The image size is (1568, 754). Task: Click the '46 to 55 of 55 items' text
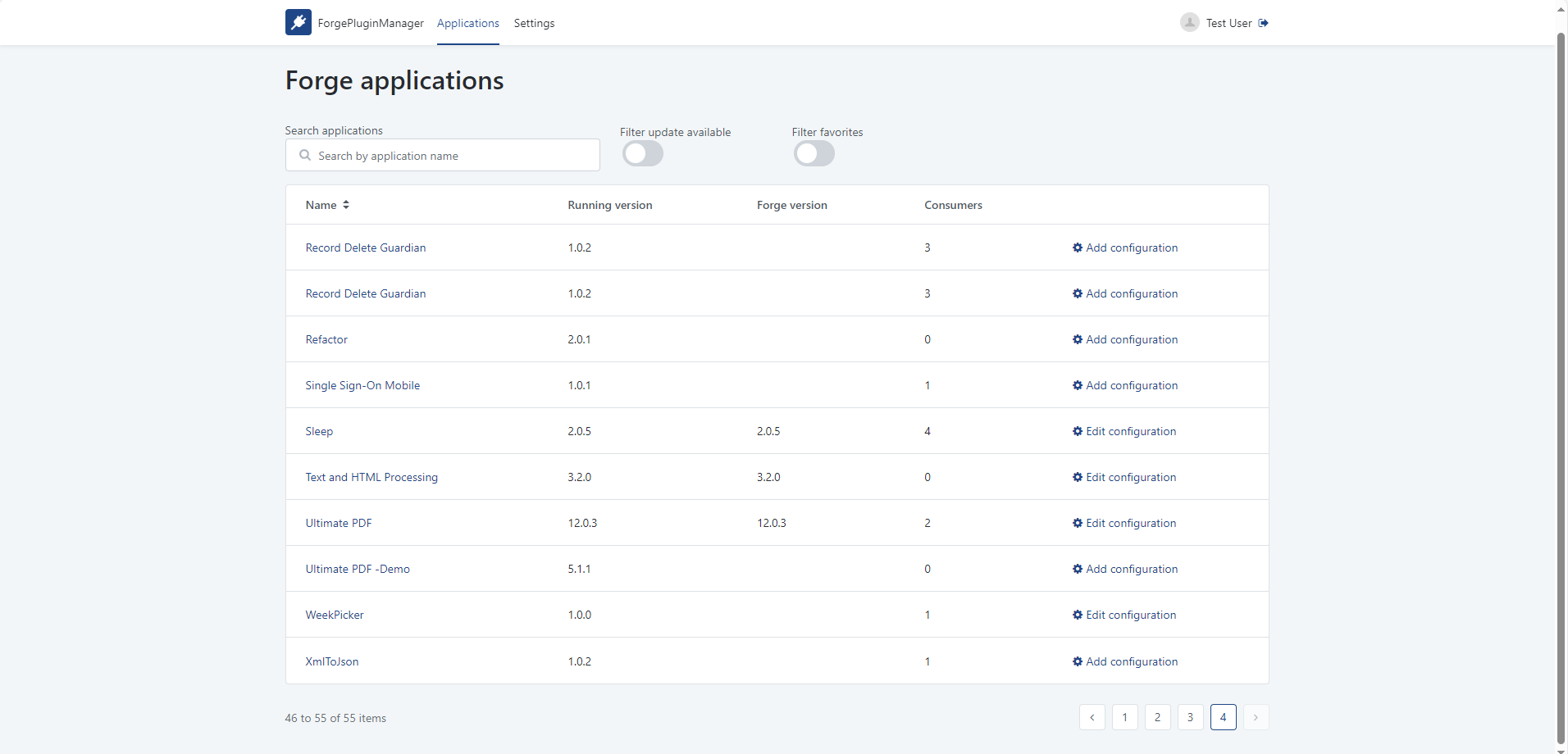pyautogui.click(x=335, y=718)
